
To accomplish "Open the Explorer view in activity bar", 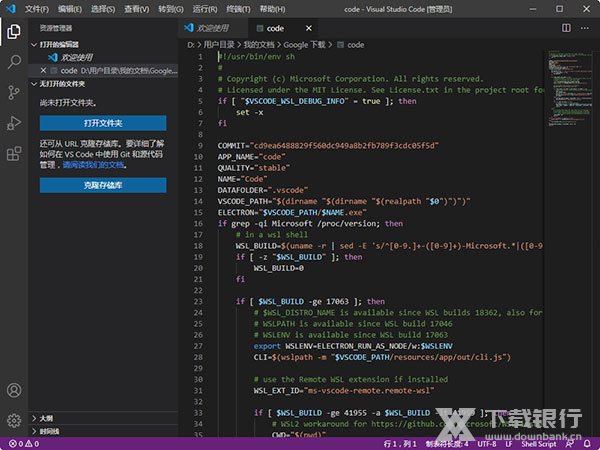I will coord(14,31).
